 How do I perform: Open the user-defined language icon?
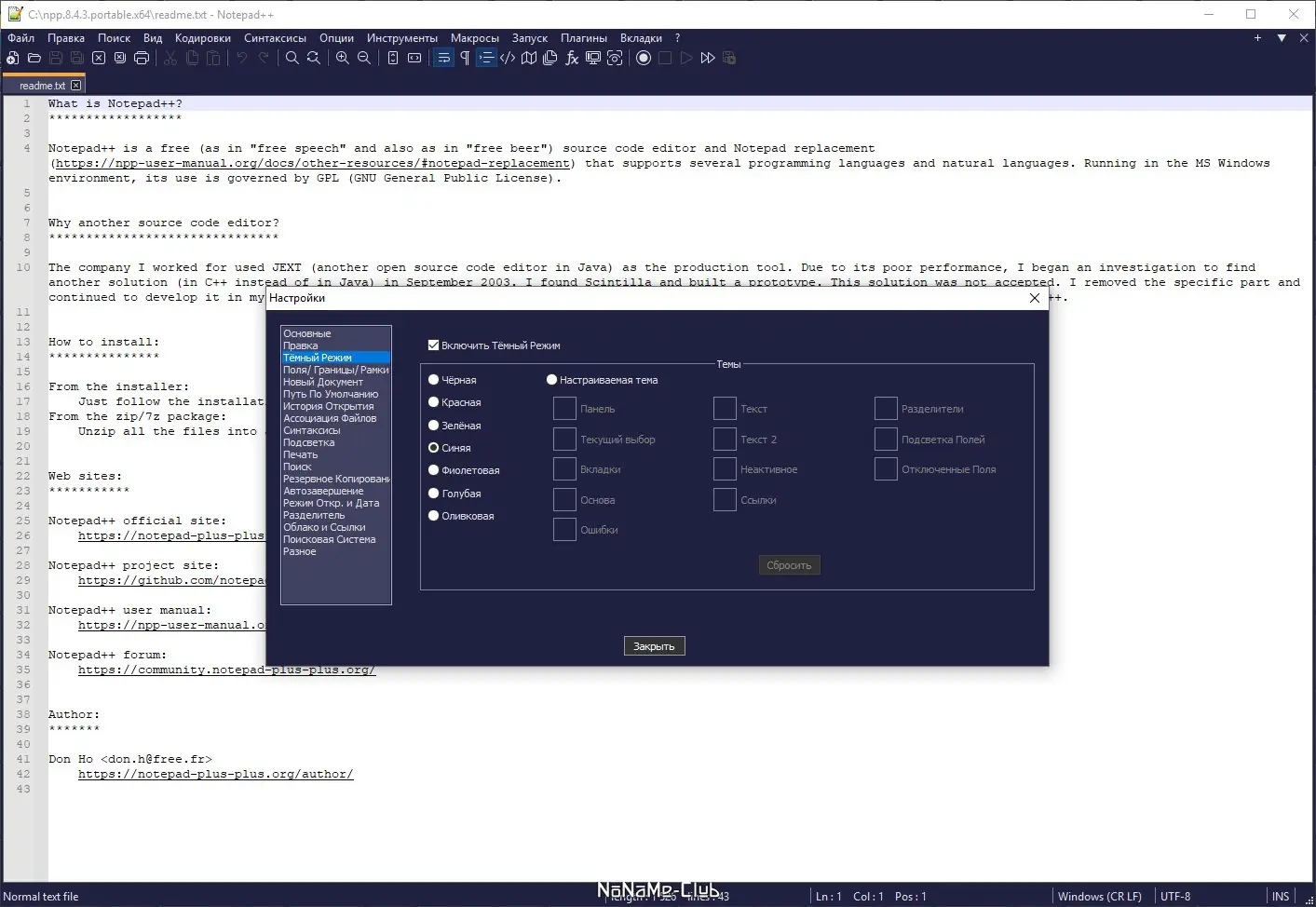click(508, 58)
